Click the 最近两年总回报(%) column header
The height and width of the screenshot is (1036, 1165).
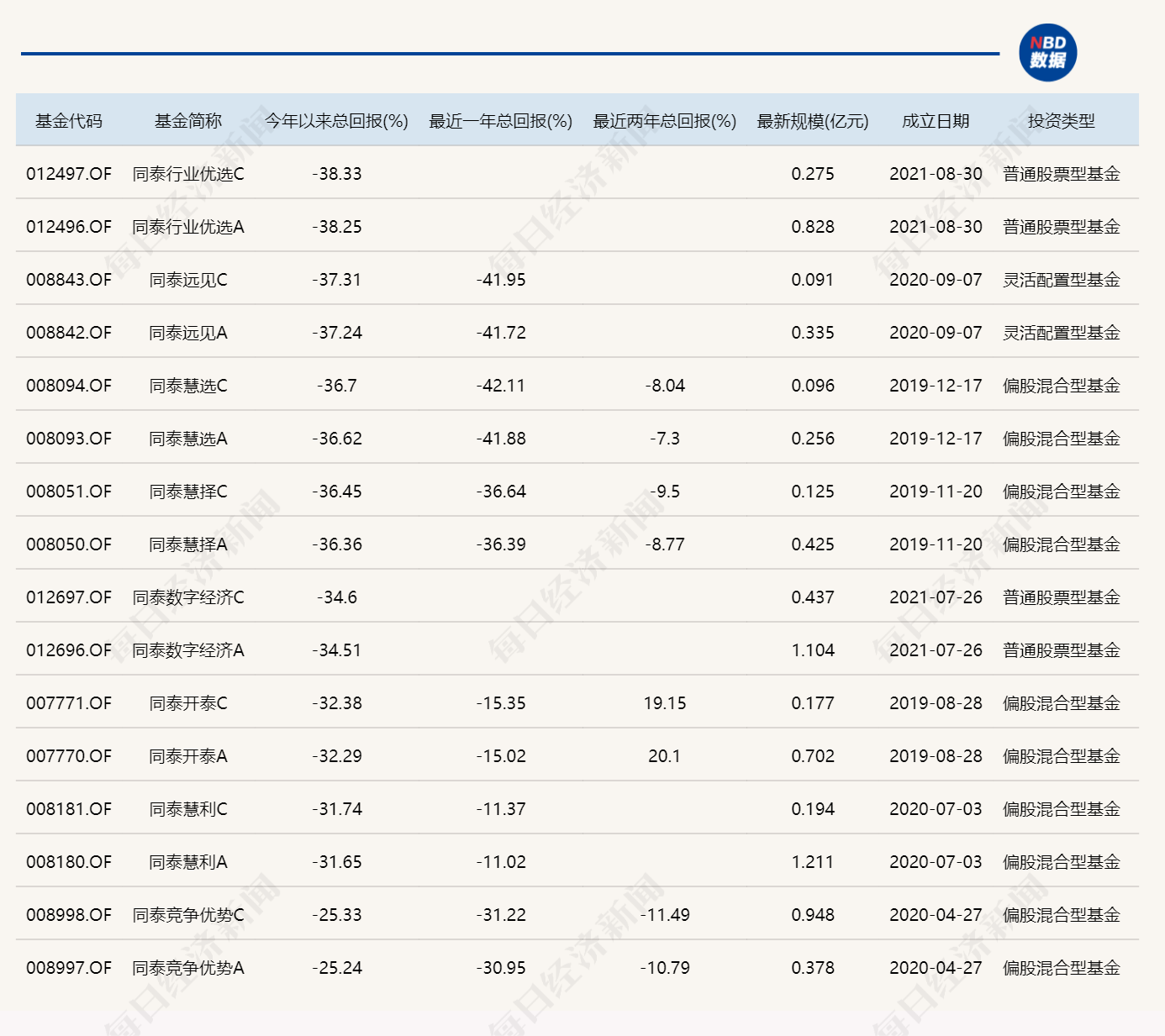tap(664, 121)
